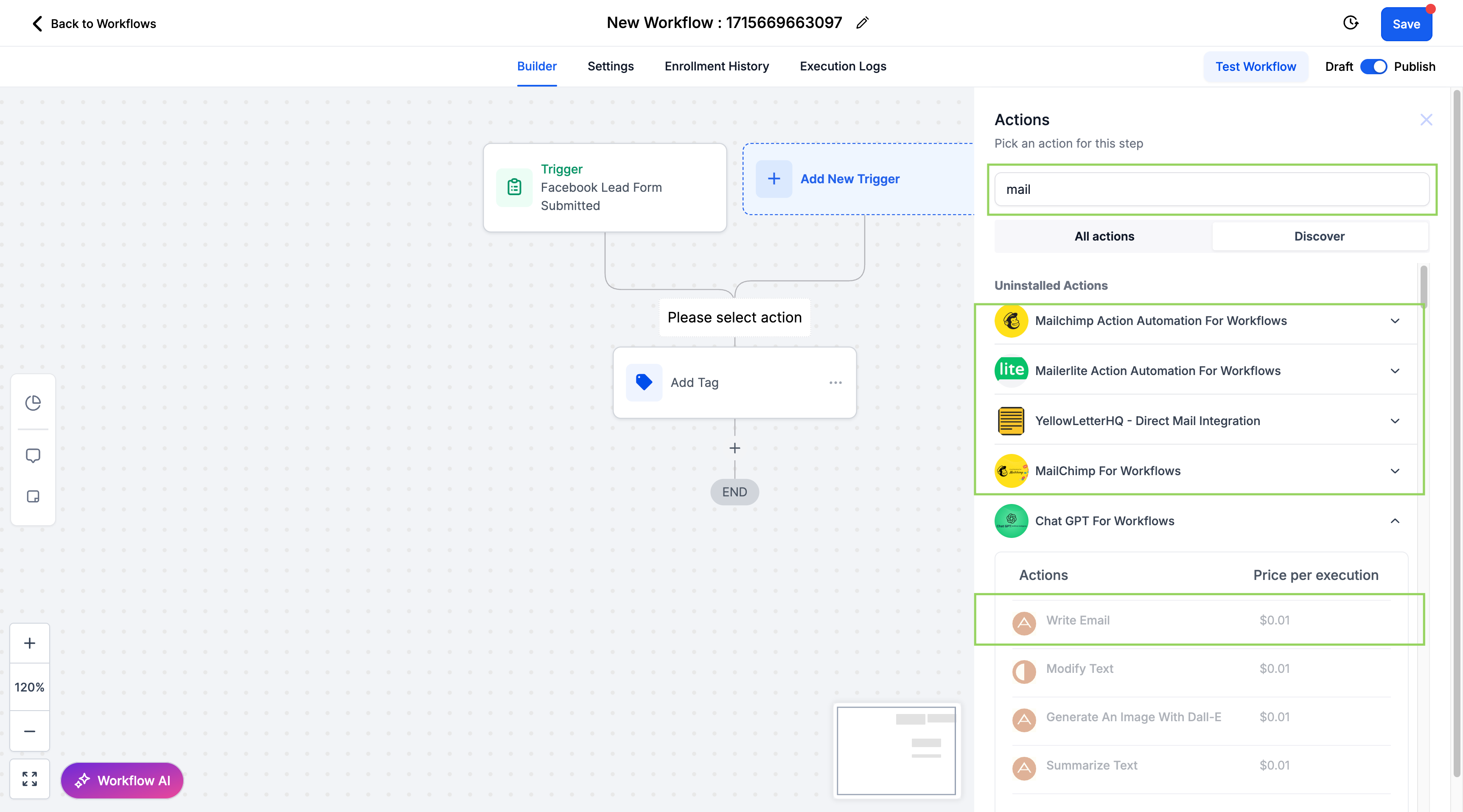Click the sticky note icon in left toolbar
The image size is (1463, 812).
[x=33, y=496]
